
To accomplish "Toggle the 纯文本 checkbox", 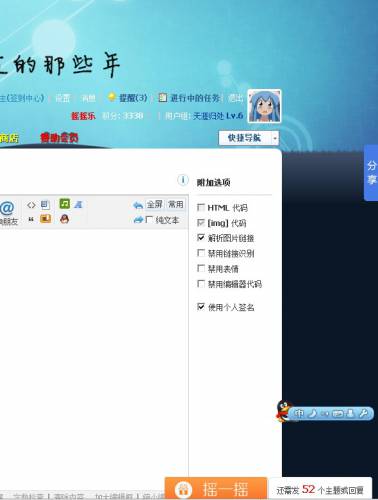I will (149, 220).
